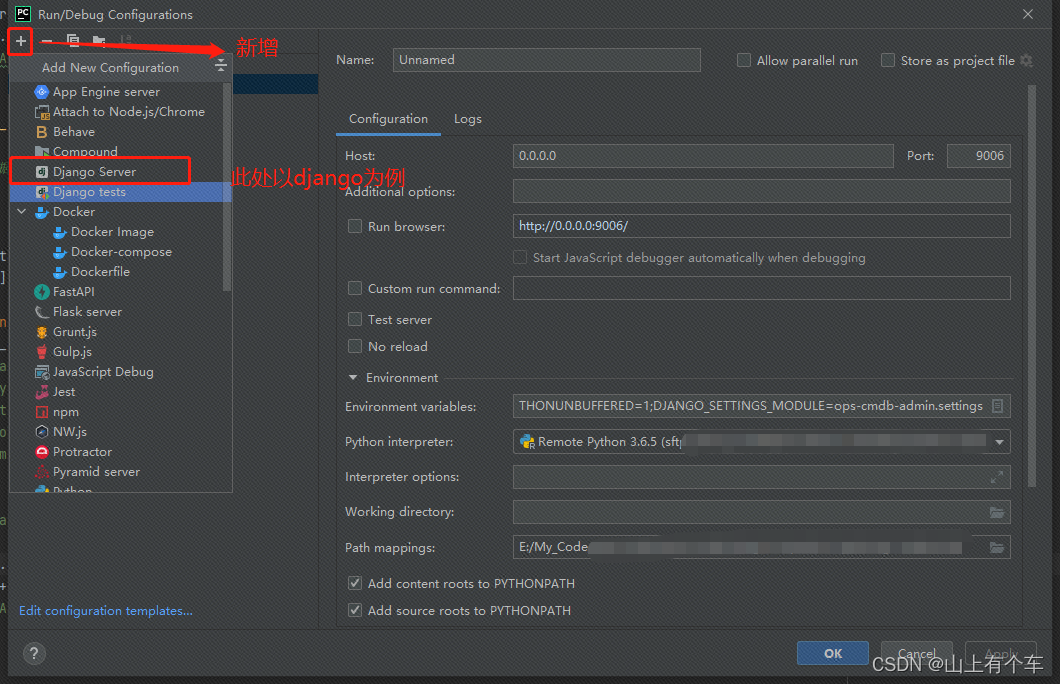This screenshot has width=1060, height=684.
Task: Click the copy configuration icon
Action: (x=73, y=41)
